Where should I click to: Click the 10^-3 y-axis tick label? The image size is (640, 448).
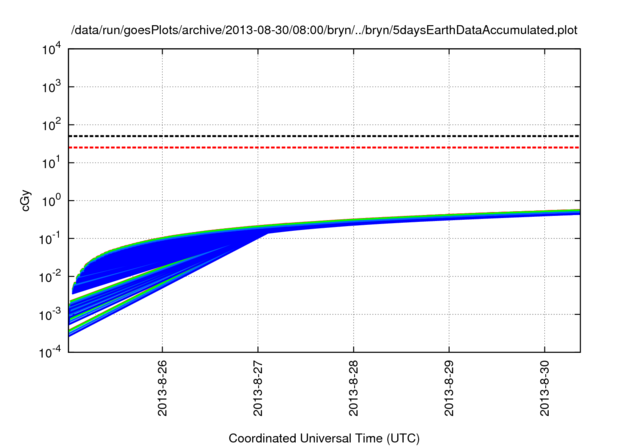point(51,315)
